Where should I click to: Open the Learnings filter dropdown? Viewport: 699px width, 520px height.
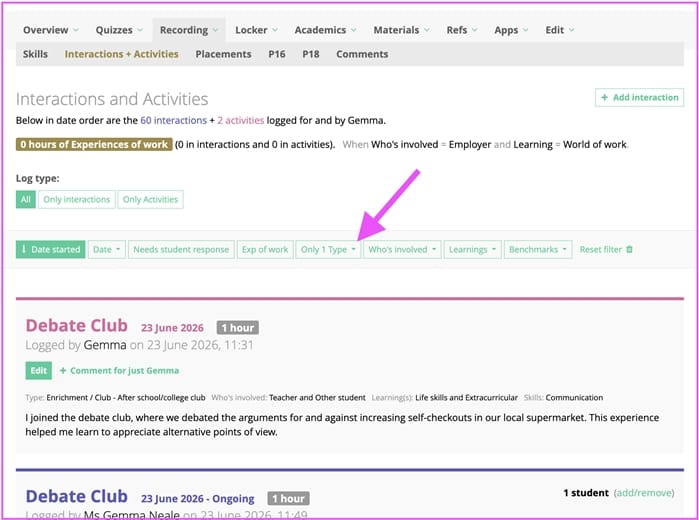pos(473,249)
